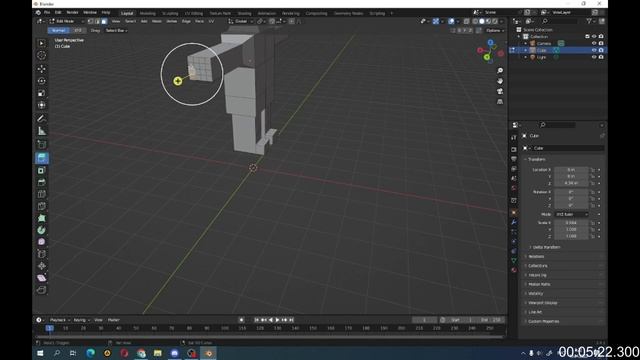
Task: Select the Spin tool
Action: [x=42, y=230]
